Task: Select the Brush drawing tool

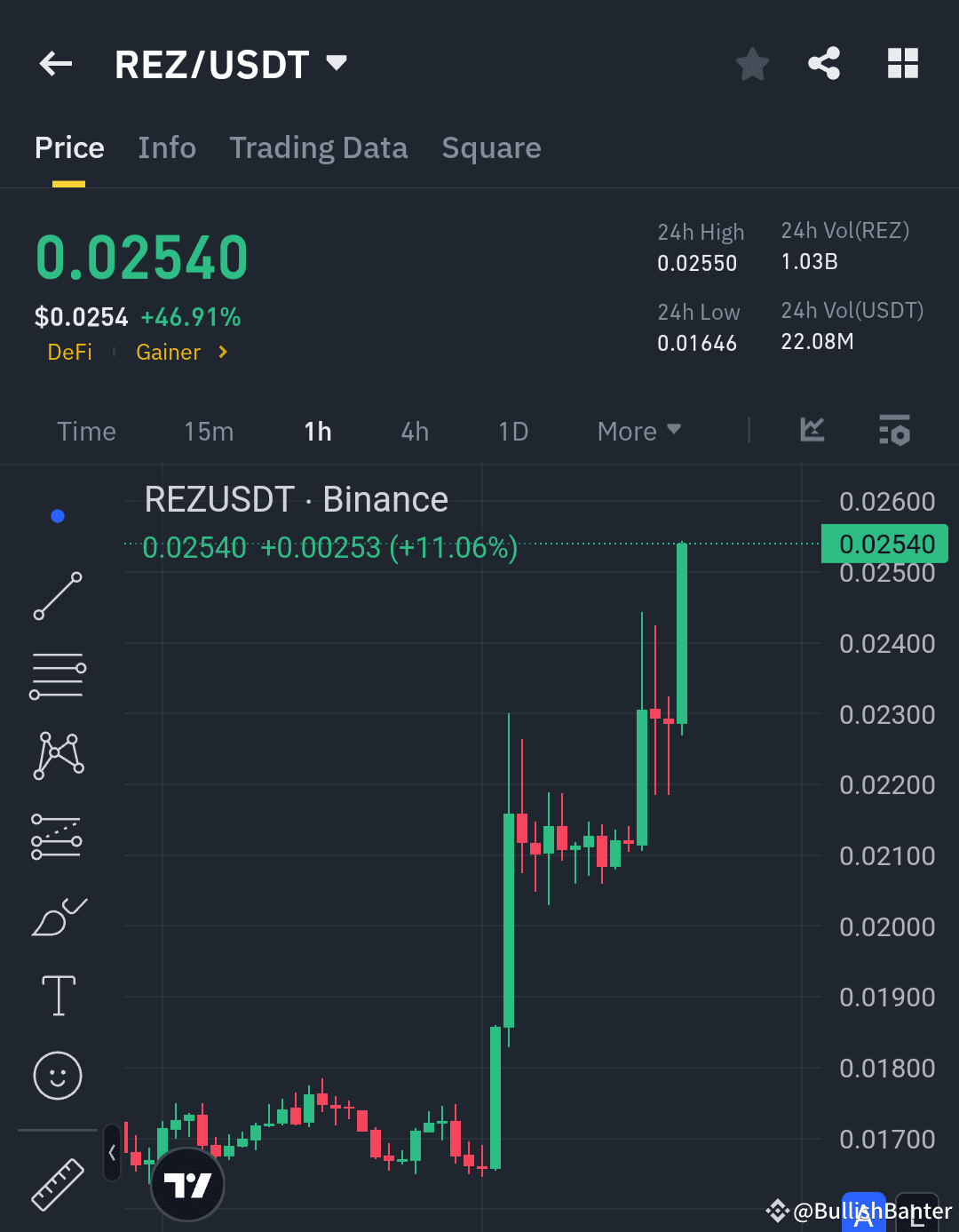Action: click(x=57, y=917)
